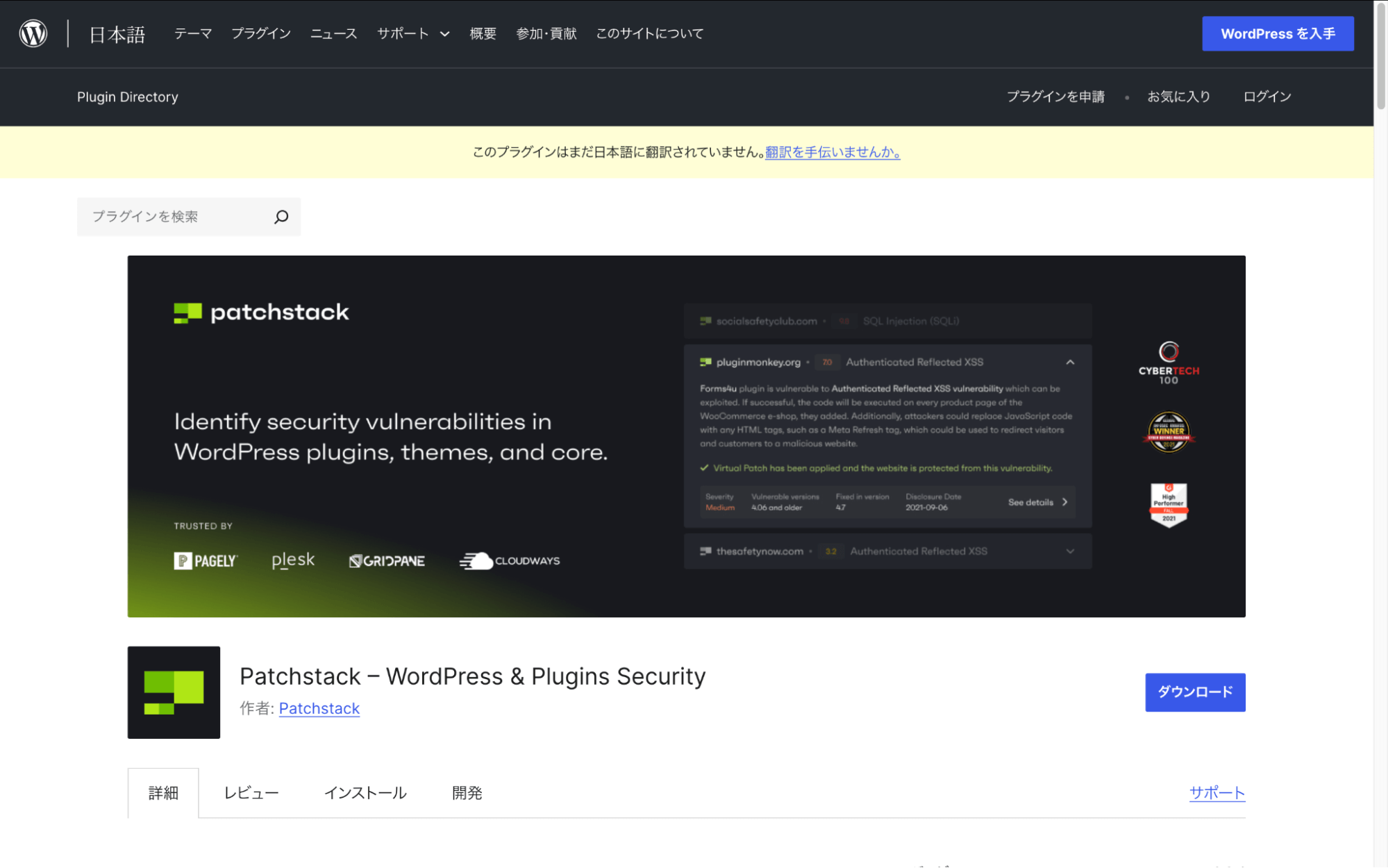Click the CyberTech 100 badge

pyautogui.click(x=1168, y=362)
